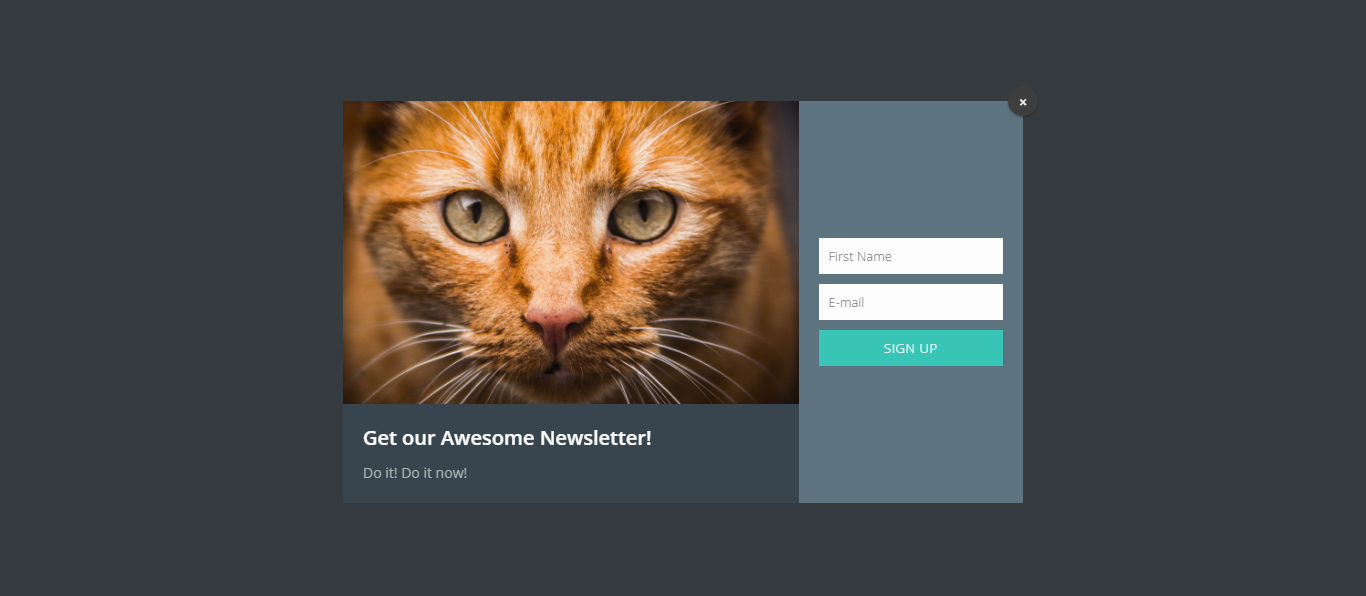Click the word 'Awesome' in the heading
Screen dimensions: 1366x596
pyautogui.click(x=488, y=438)
